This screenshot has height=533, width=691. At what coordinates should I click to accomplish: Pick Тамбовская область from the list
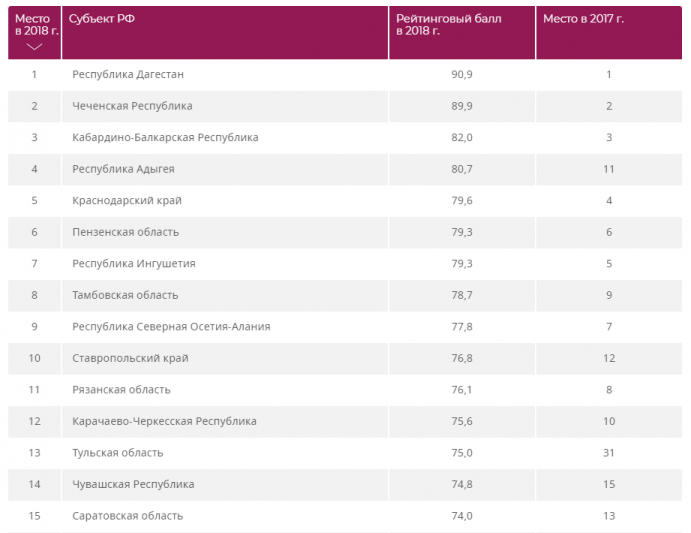click(x=125, y=295)
